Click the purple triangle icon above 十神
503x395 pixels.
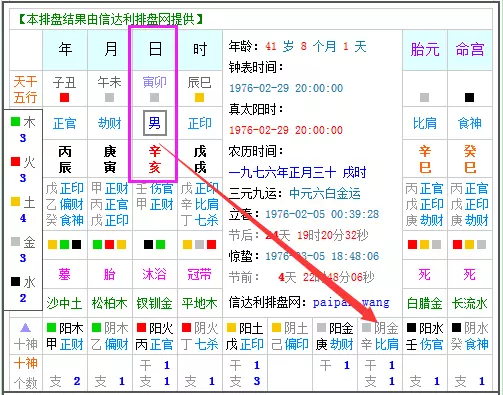(25, 328)
